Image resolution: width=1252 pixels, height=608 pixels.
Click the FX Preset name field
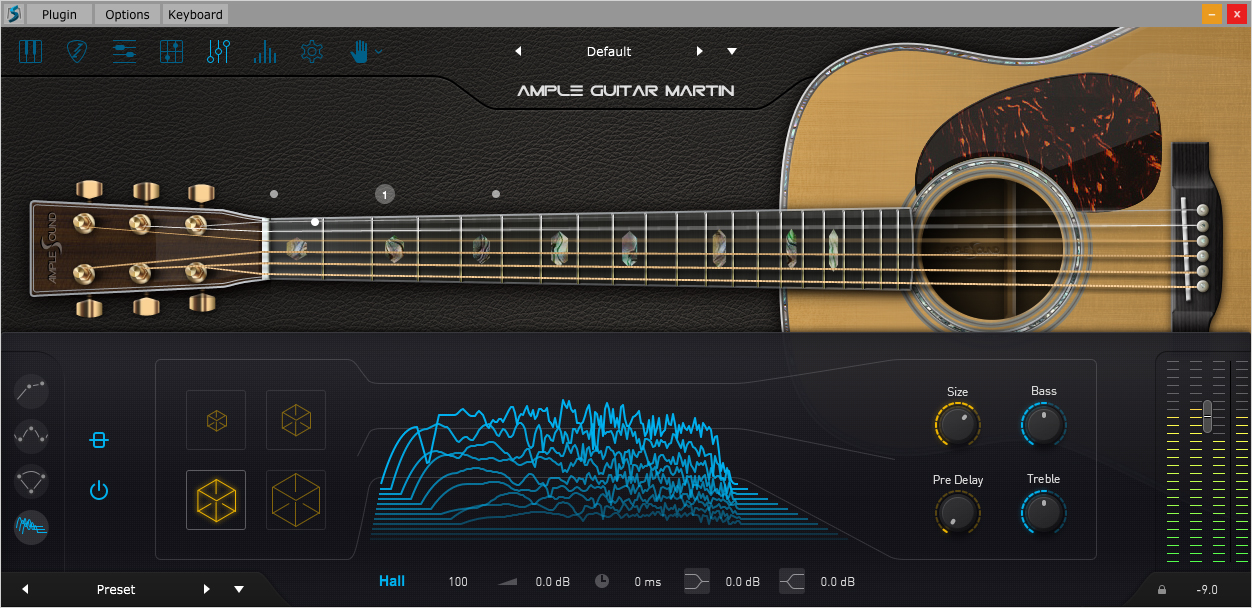[x=116, y=589]
